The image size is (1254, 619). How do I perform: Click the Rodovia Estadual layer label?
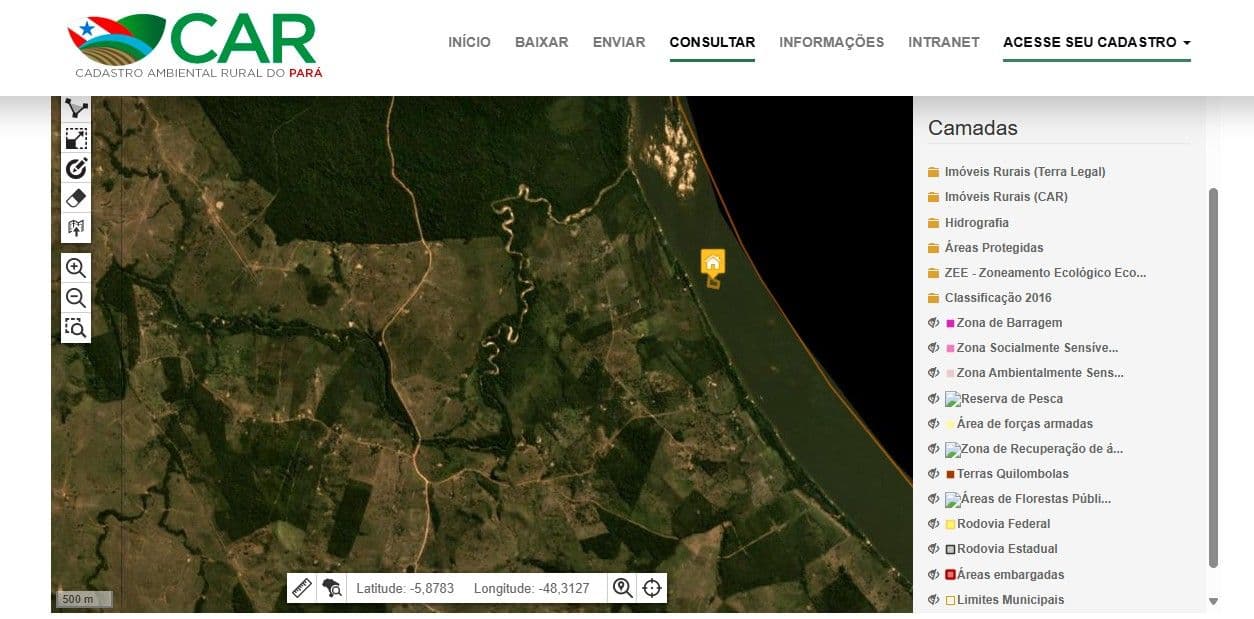coord(1007,549)
